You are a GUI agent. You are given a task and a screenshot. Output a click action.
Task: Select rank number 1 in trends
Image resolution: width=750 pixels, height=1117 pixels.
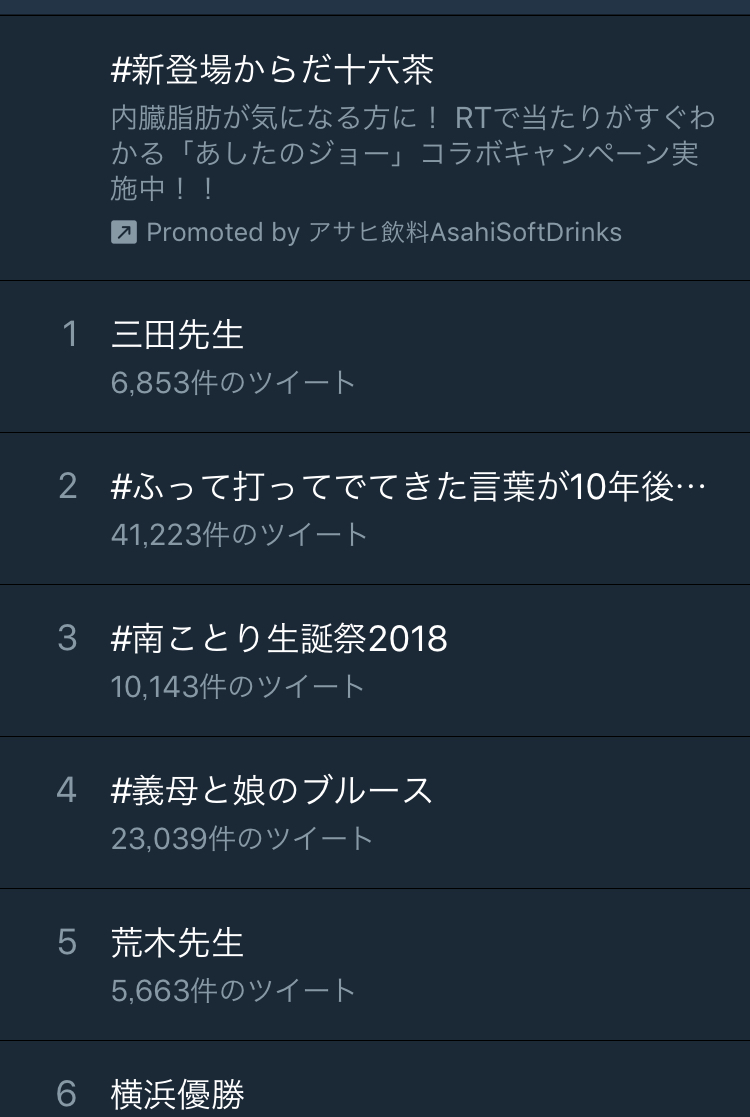[x=69, y=335]
